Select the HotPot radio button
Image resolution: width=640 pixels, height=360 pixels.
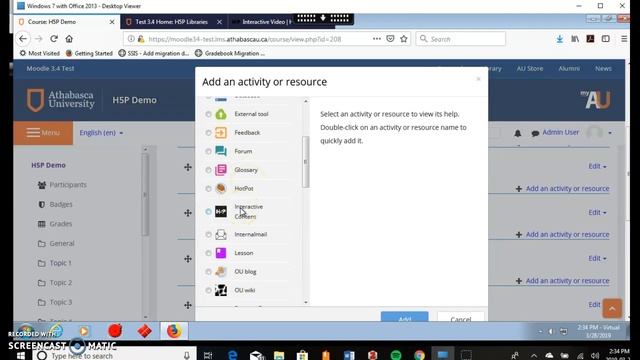(x=209, y=189)
